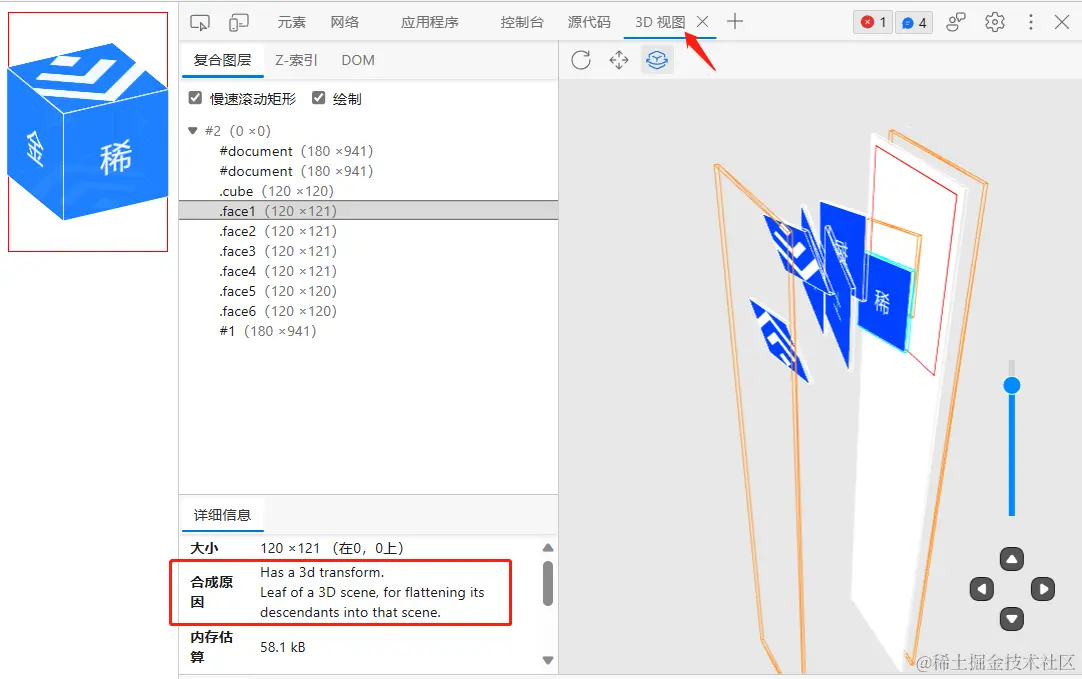Click the rendered cube in page preview

point(88,131)
